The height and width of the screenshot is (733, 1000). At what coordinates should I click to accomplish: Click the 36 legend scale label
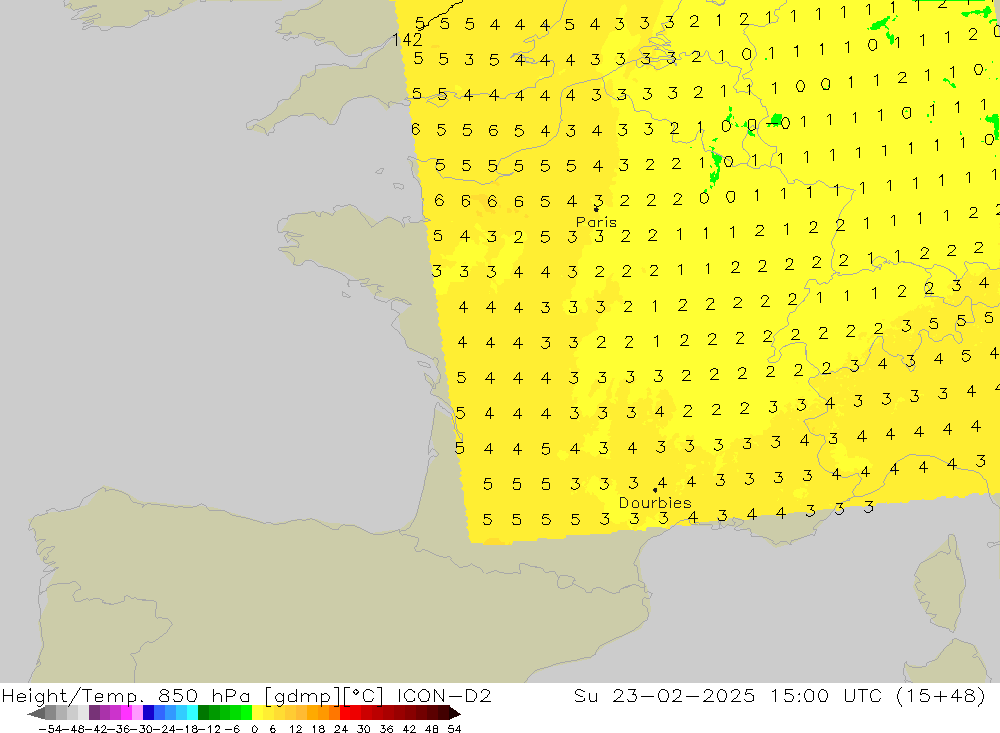click(386, 729)
